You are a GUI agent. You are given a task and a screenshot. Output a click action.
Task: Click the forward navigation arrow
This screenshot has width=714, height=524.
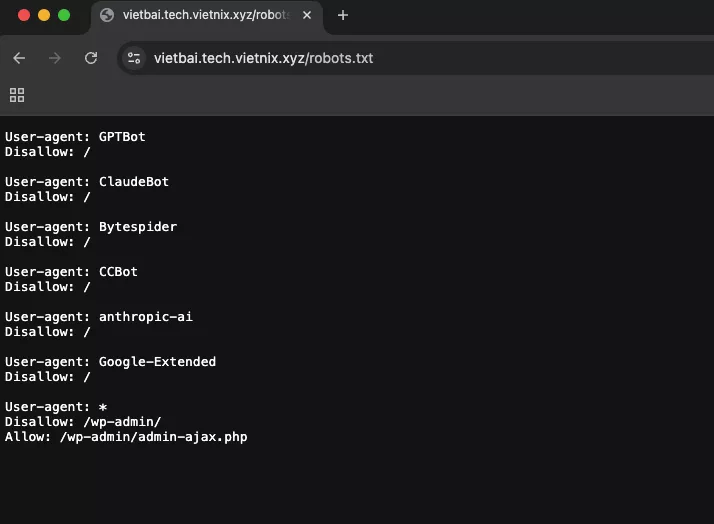55,58
